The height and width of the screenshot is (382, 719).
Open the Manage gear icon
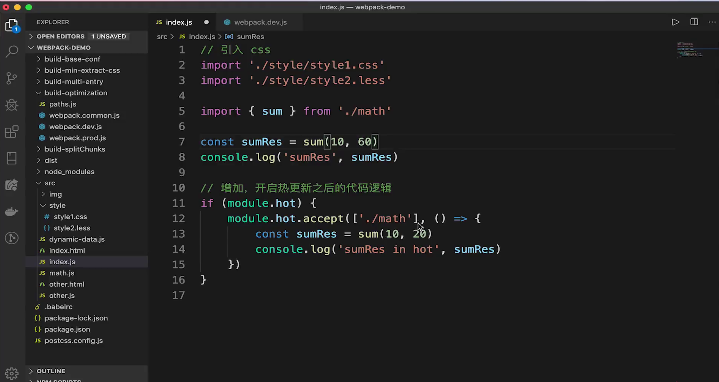(x=11, y=373)
